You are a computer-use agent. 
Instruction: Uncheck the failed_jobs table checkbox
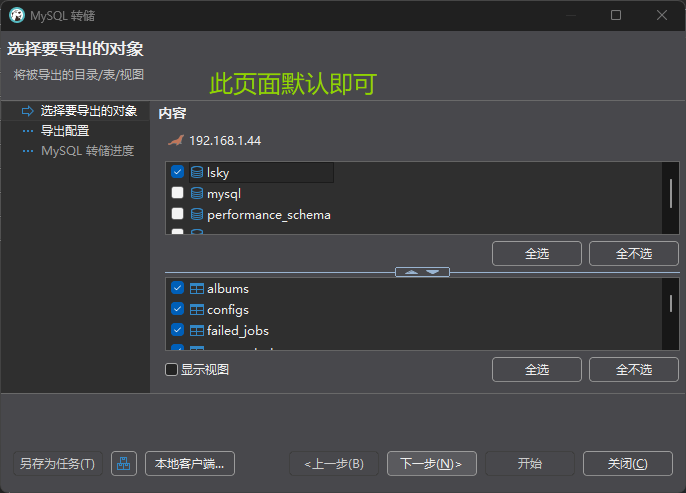click(177, 330)
